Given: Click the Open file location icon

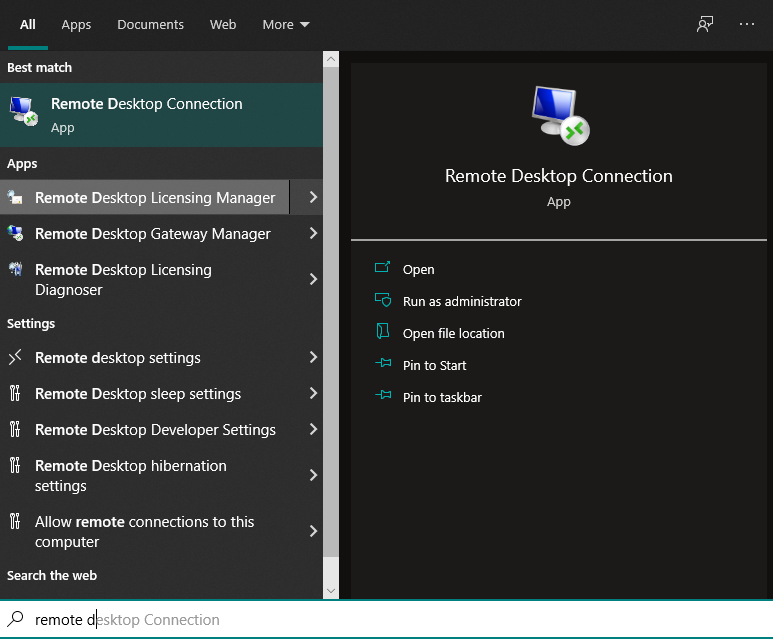Looking at the screenshot, I should click(x=383, y=331).
